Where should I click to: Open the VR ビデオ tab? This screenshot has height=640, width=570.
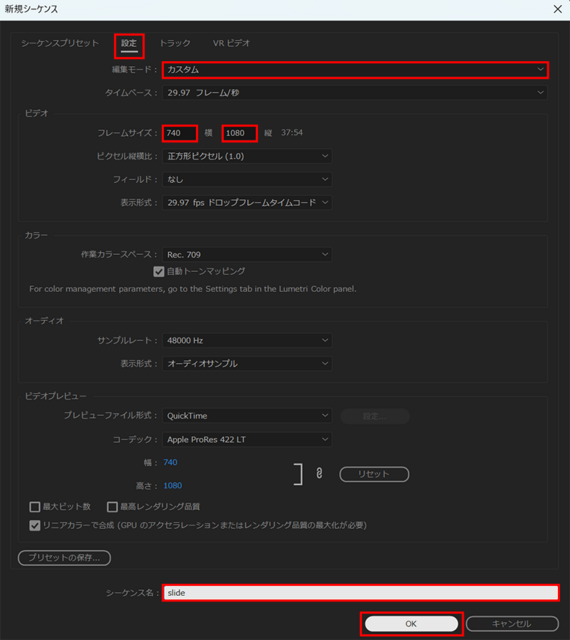(231, 43)
